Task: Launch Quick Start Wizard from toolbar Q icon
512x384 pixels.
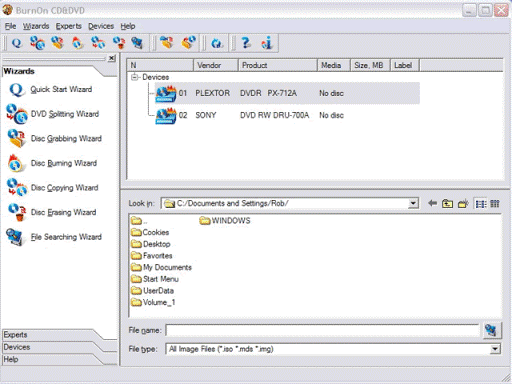Action: tap(16, 43)
